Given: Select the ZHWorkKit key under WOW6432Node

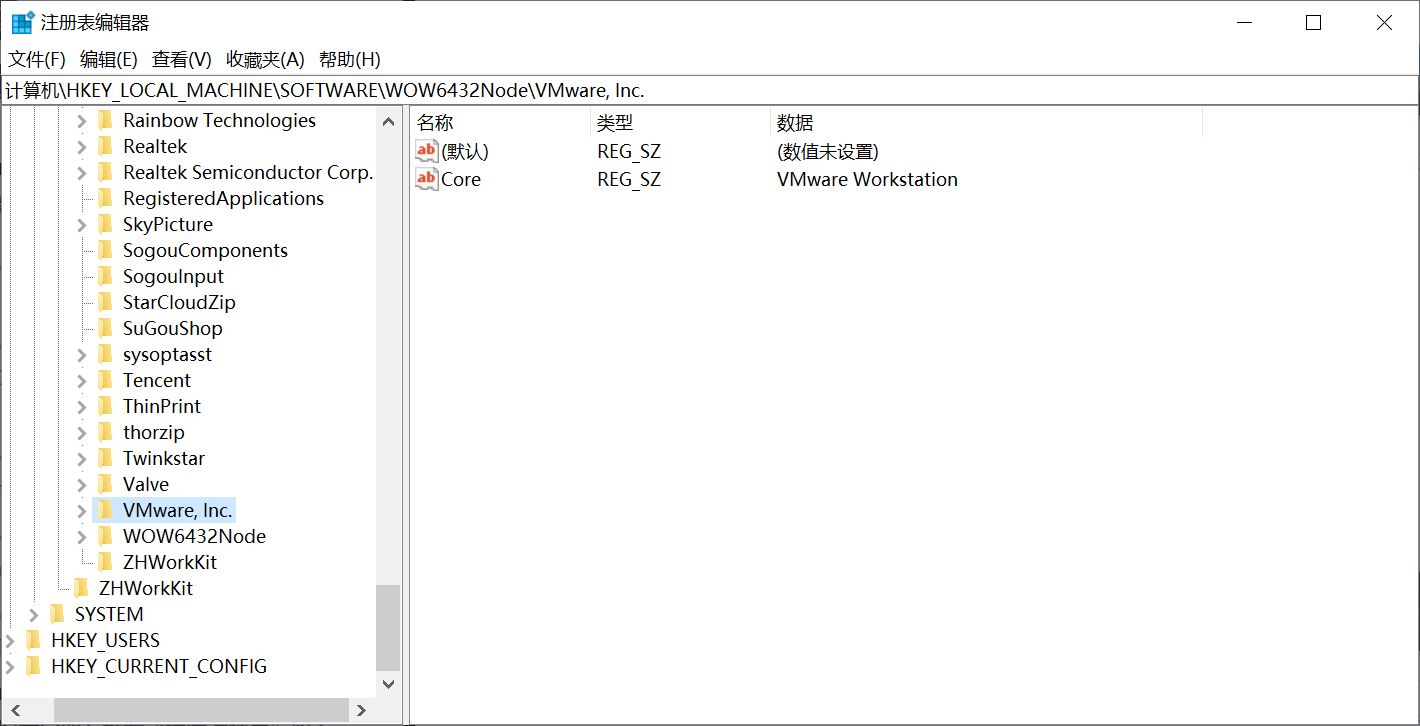Looking at the screenshot, I should (x=170, y=562).
